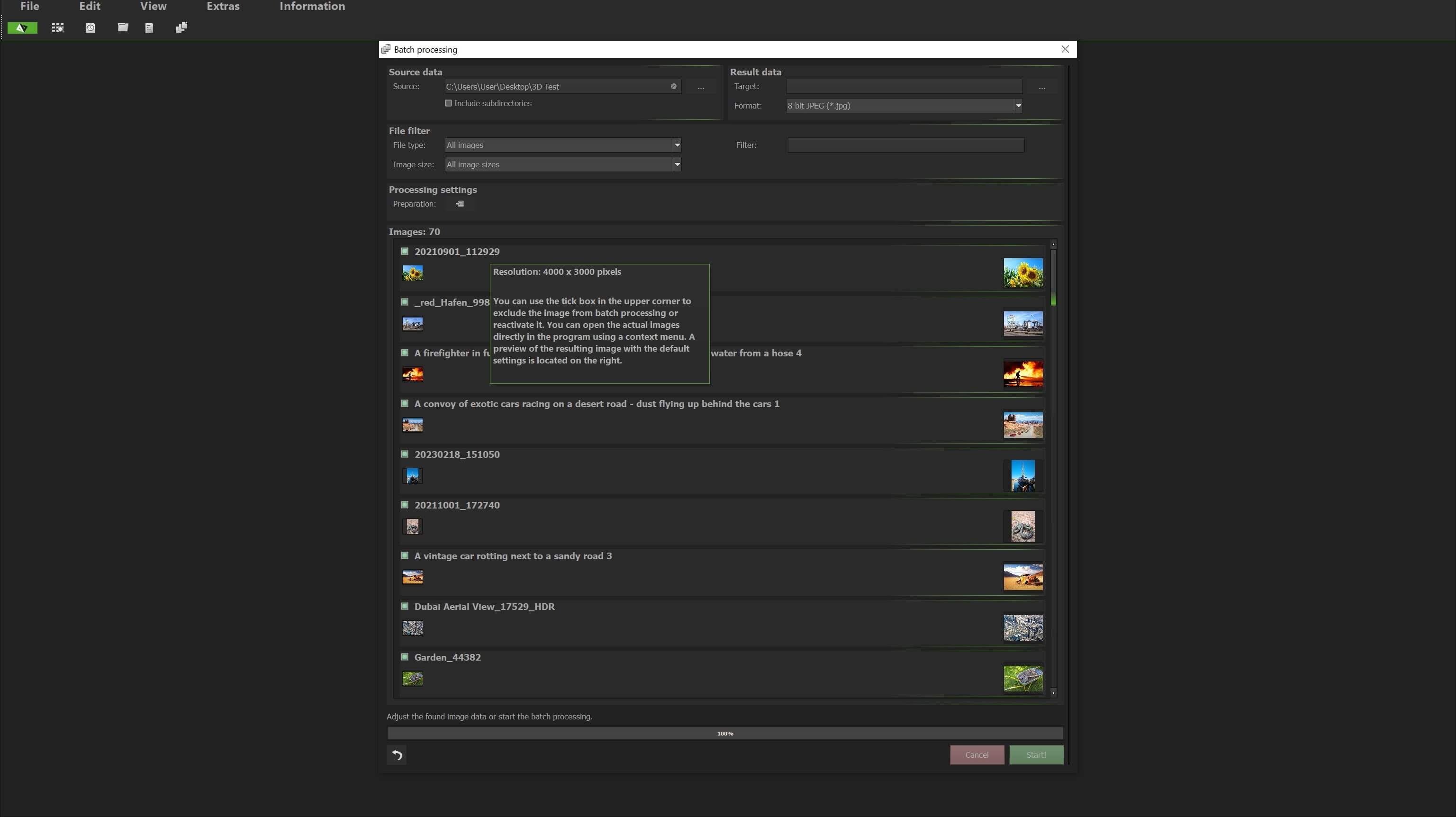Clear the Source path with the X icon
This screenshot has height=817, width=1456.
coord(673,86)
